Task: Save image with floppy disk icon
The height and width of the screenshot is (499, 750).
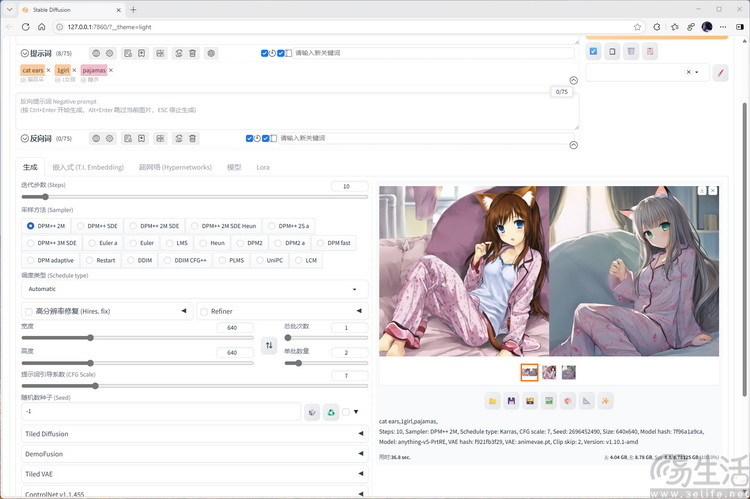Action: [511, 401]
